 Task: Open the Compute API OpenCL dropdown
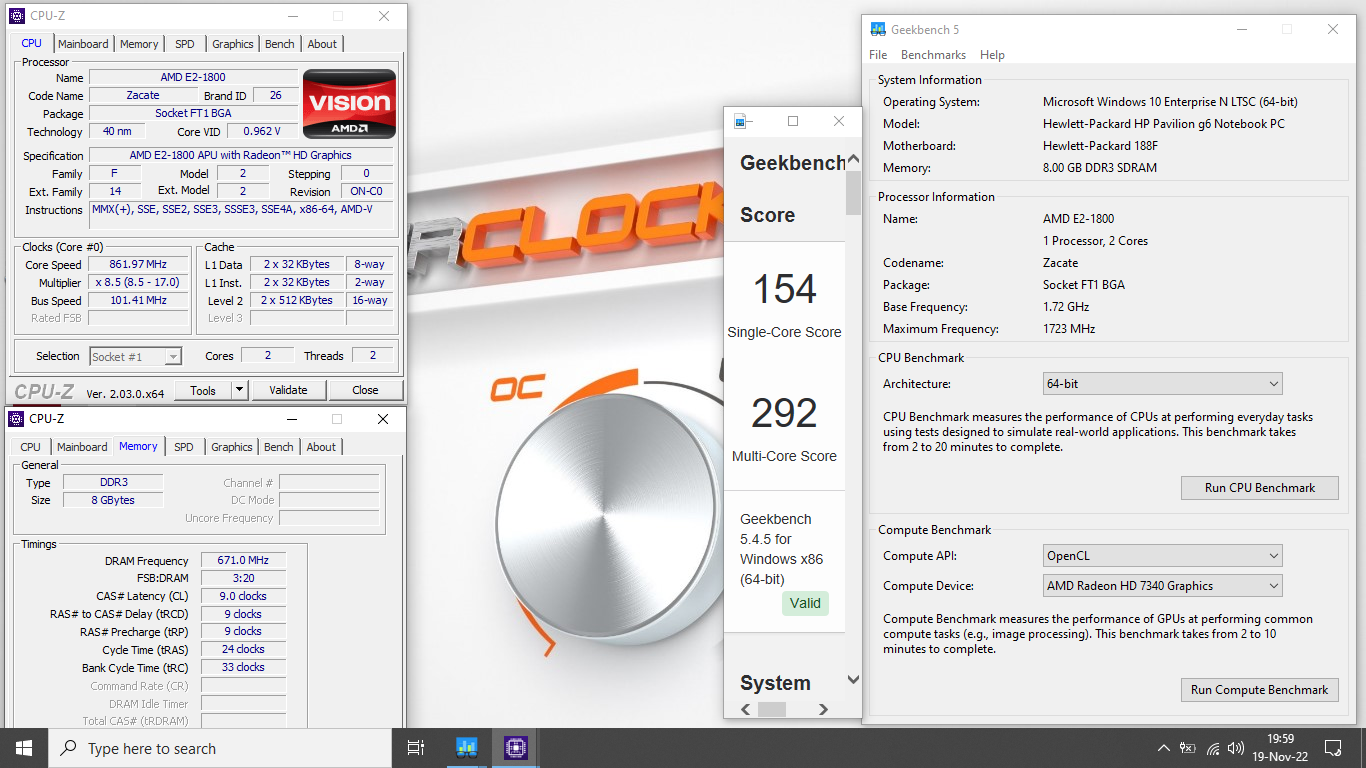(1162, 556)
